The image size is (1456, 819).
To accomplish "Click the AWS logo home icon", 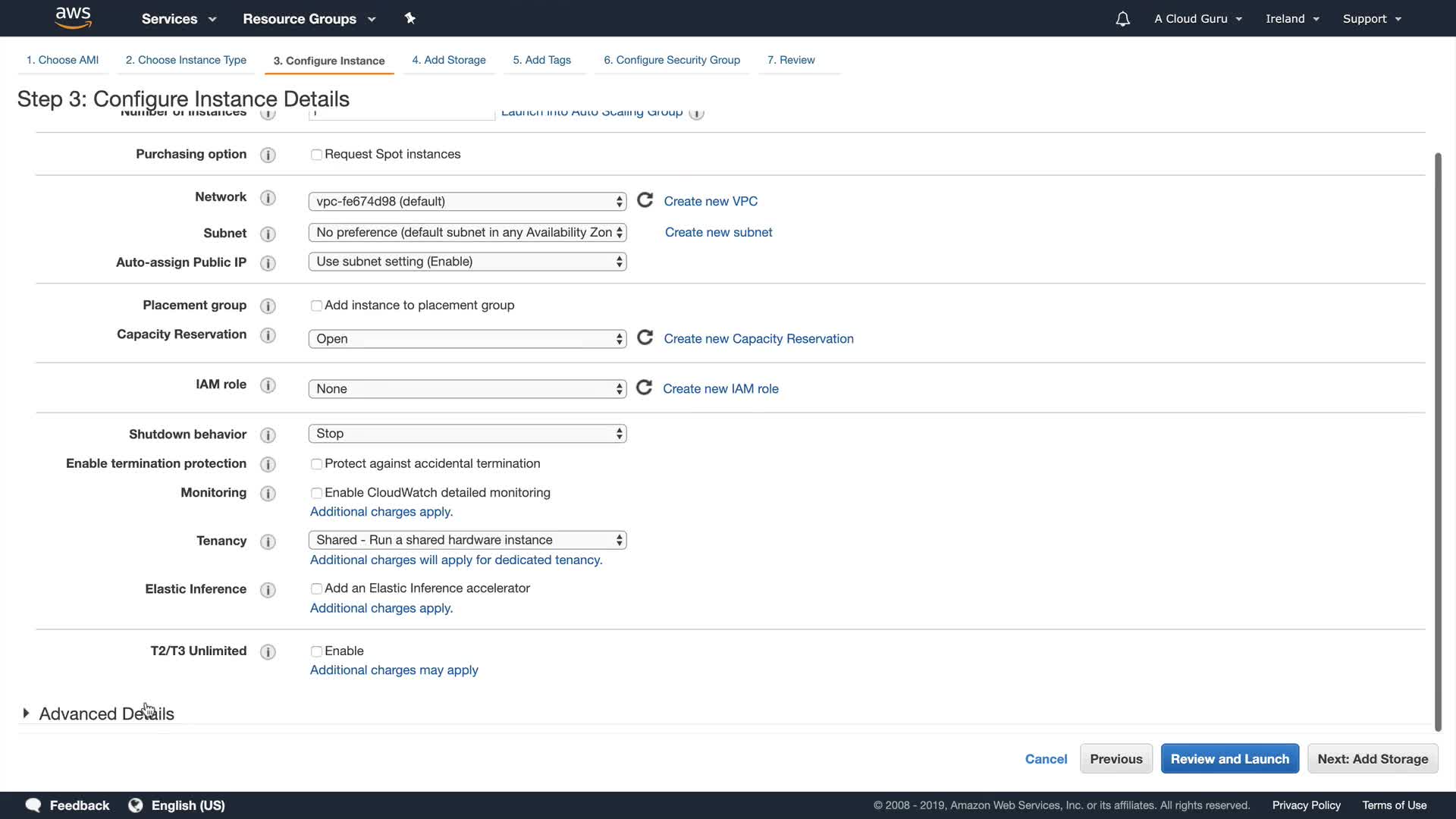I will pos(74,17).
